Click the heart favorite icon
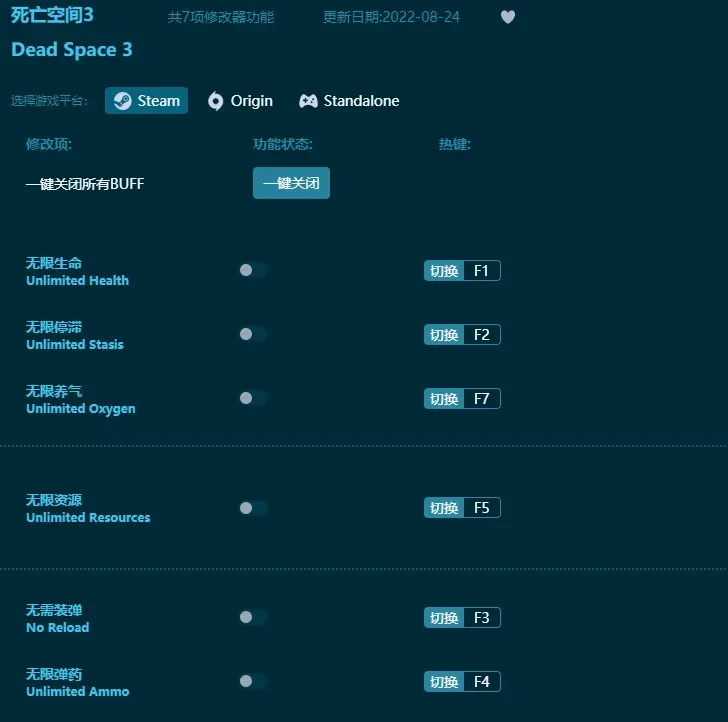The height and width of the screenshot is (722, 728). [507, 17]
